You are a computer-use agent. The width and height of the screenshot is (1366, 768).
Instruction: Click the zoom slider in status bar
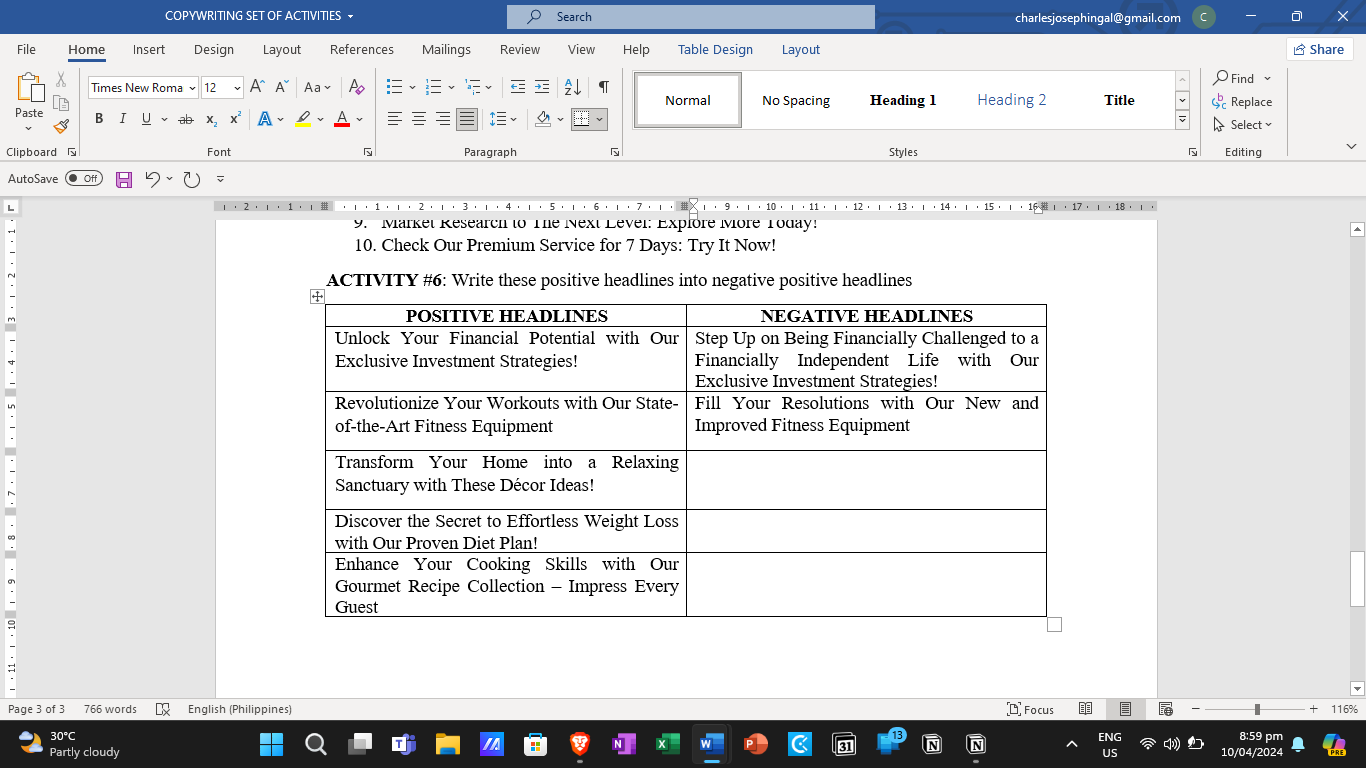click(x=1257, y=709)
